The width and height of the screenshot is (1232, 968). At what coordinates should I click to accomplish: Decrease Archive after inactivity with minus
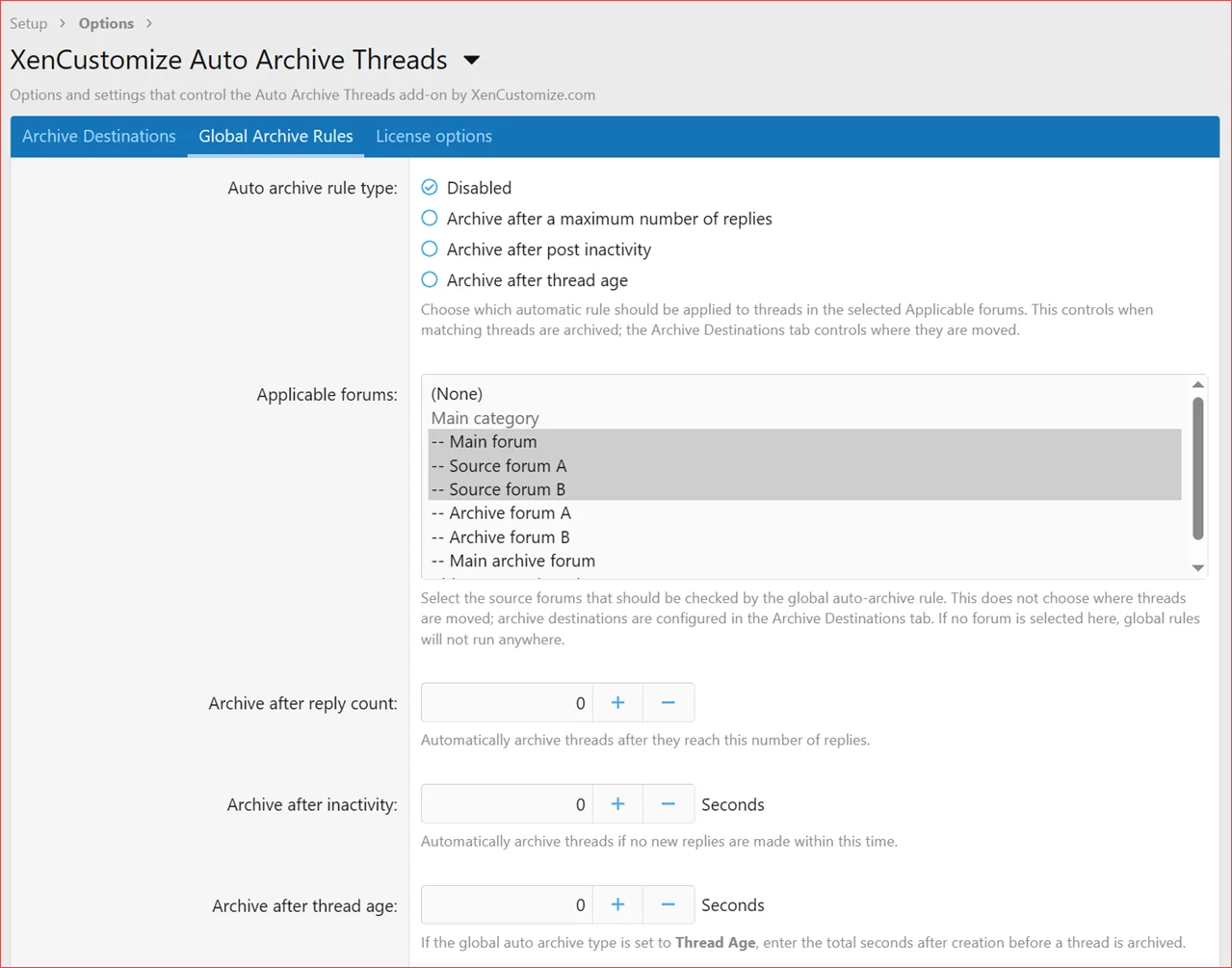668,804
